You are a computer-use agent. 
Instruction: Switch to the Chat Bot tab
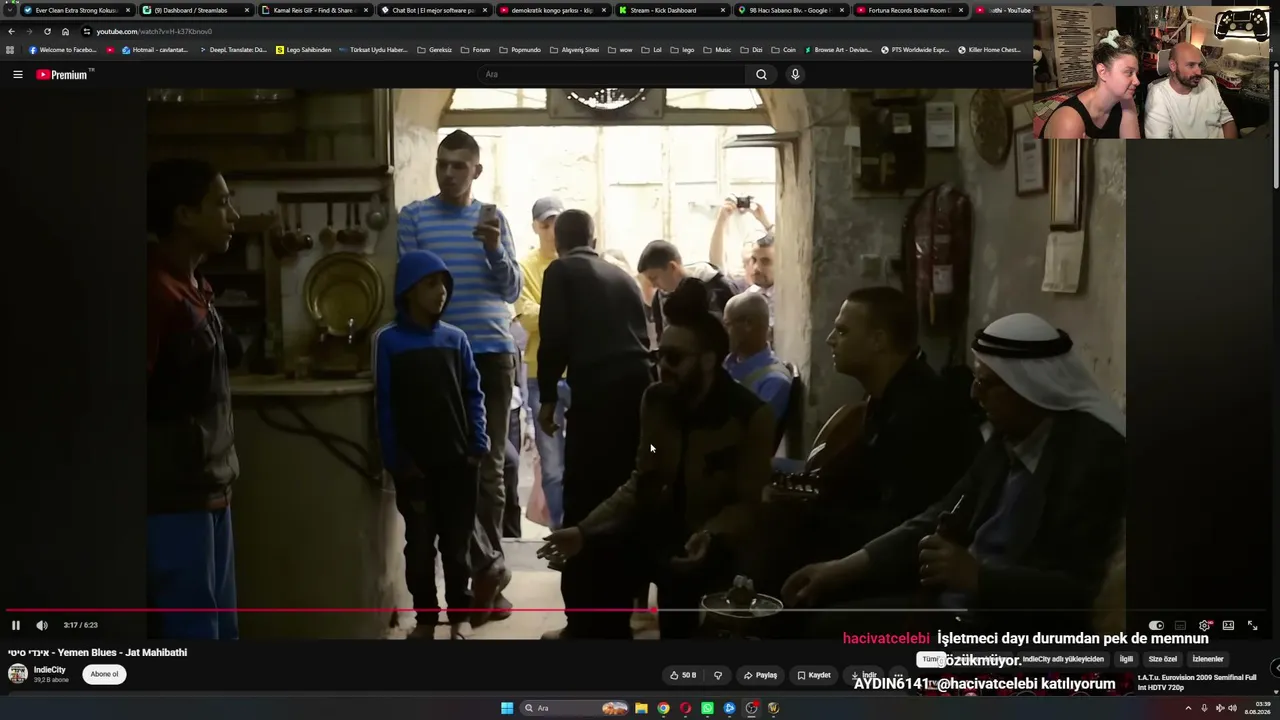[x=433, y=10]
